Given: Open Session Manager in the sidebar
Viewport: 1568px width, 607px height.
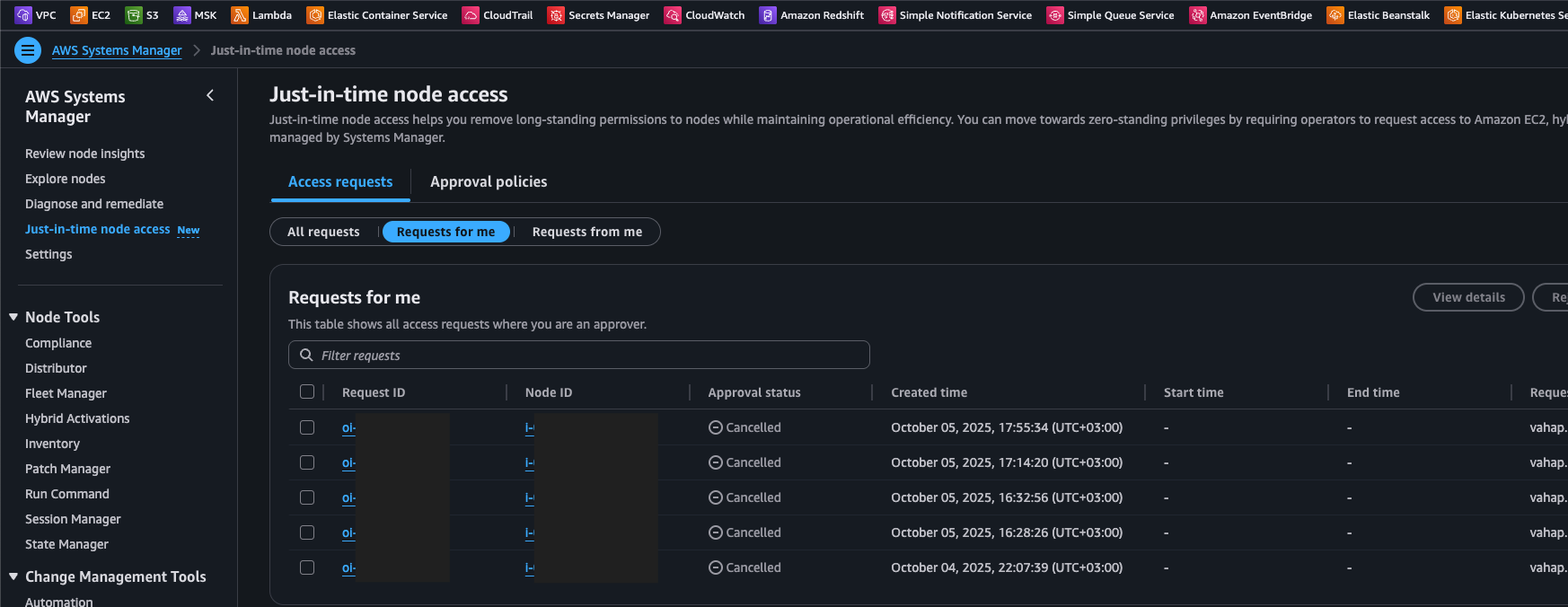Looking at the screenshot, I should [73, 519].
